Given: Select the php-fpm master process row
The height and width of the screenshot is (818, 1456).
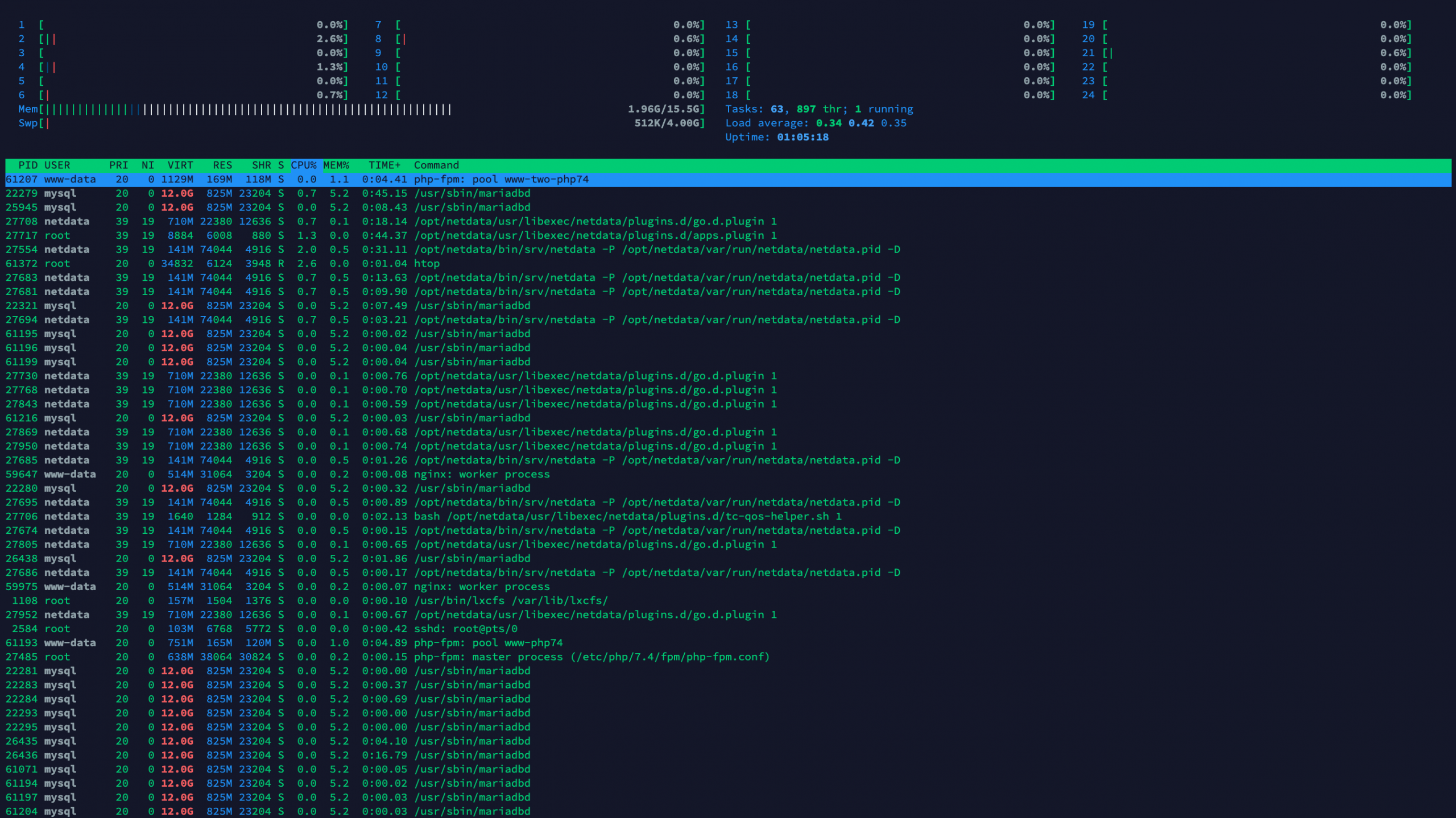Looking at the screenshot, I should (591, 657).
